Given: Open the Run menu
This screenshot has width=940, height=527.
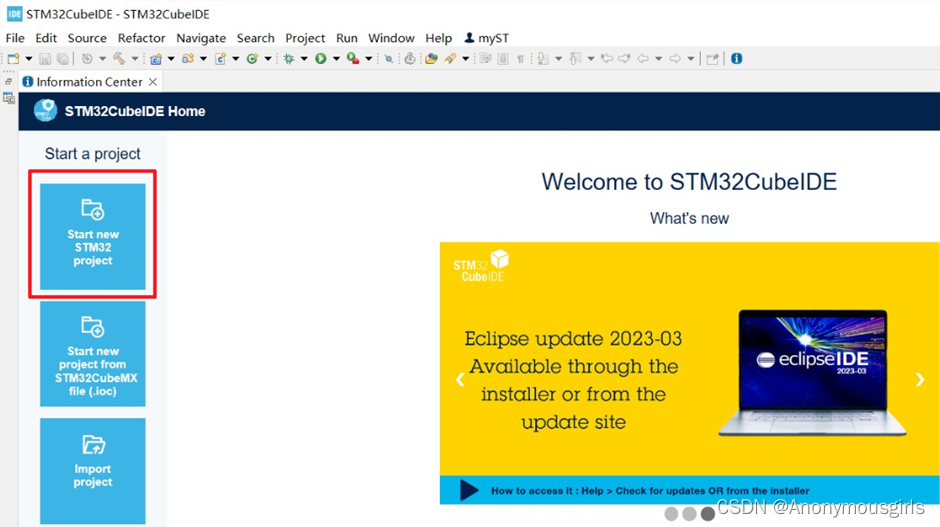Looking at the screenshot, I should (347, 38).
